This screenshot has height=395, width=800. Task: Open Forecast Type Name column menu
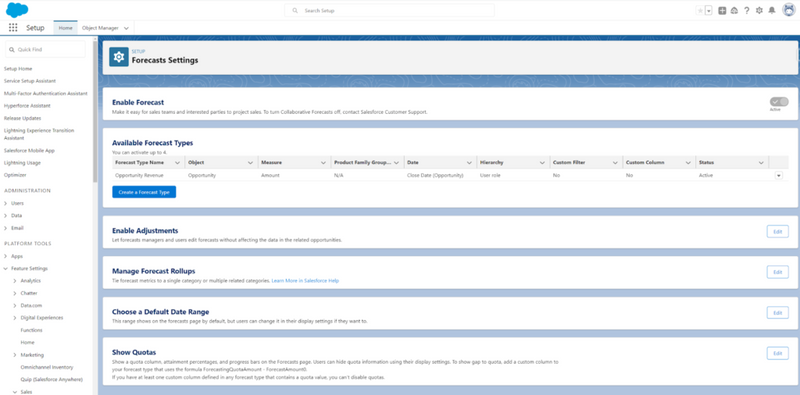click(178, 162)
